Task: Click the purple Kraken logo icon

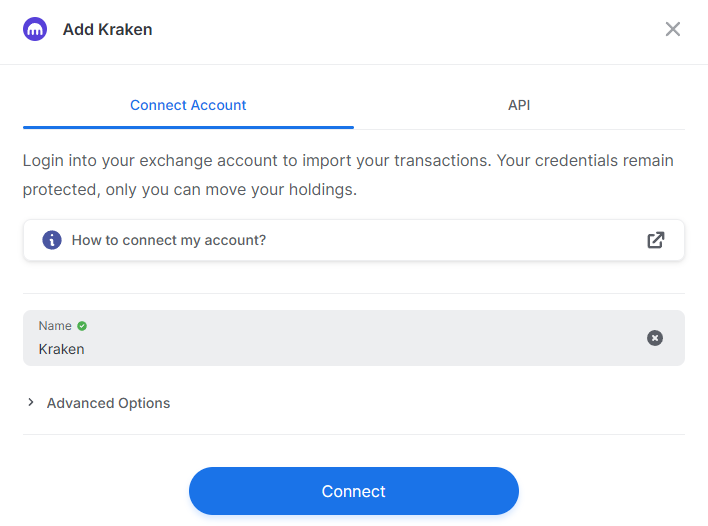Action: [35, 29]
